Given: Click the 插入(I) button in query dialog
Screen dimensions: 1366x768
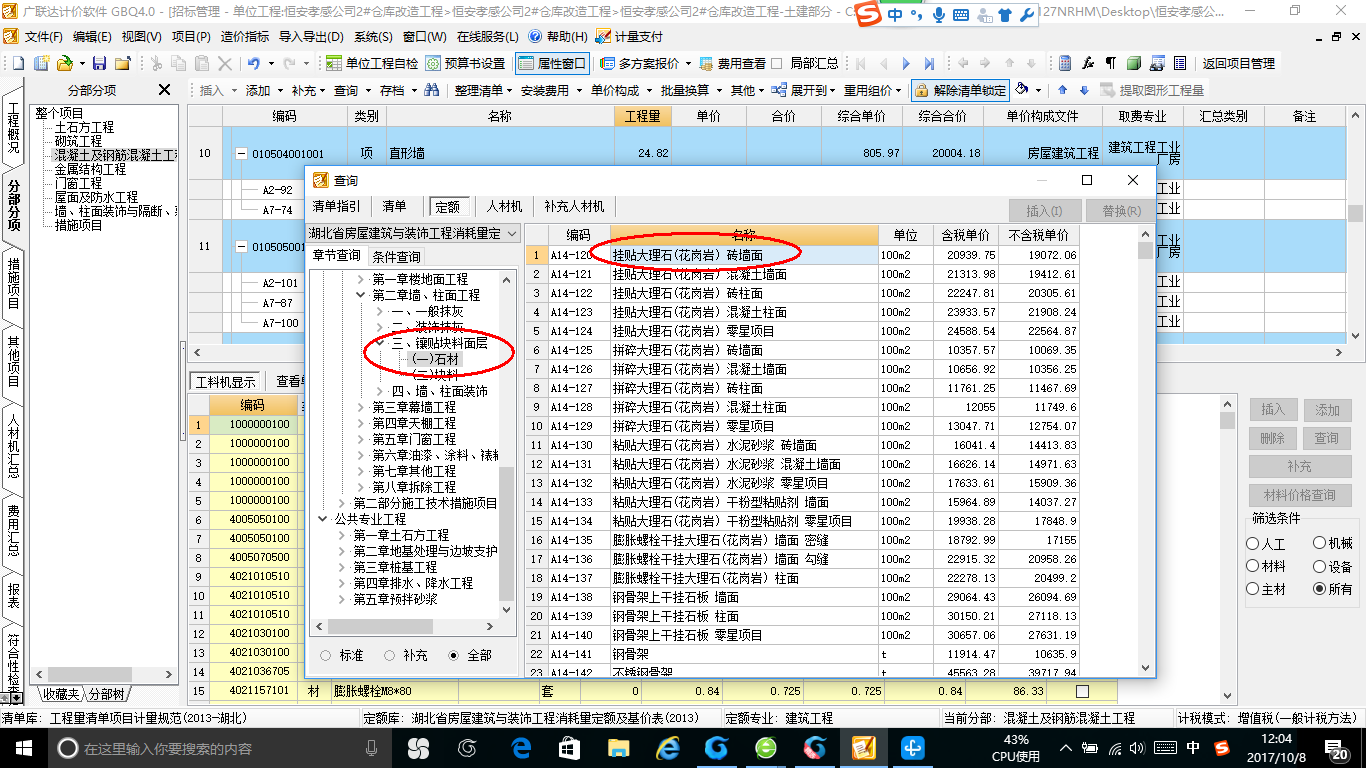Looking at the screenshot, I should click(1043, 211).
